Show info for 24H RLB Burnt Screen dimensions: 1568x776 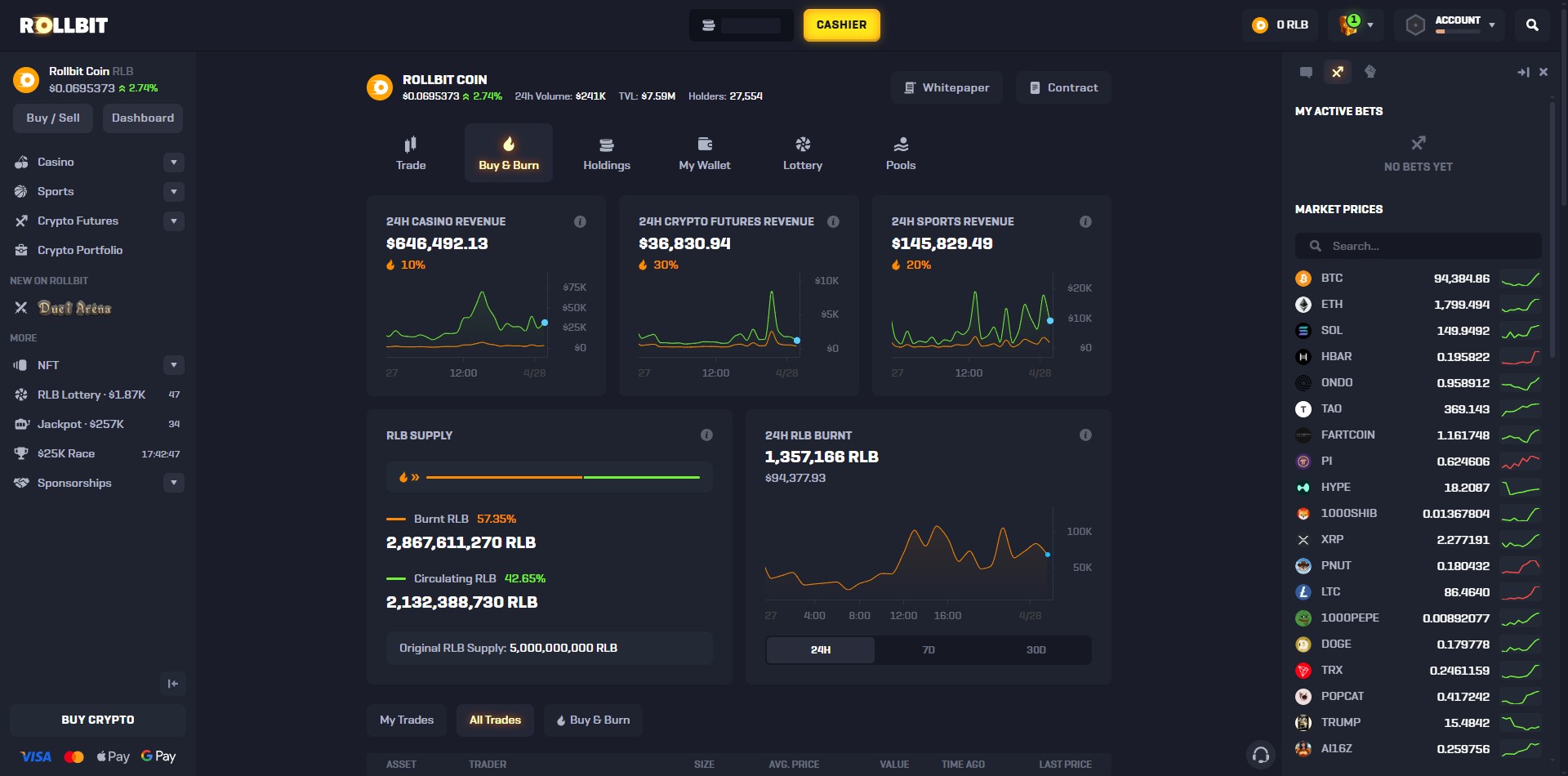coord(1085,435)
